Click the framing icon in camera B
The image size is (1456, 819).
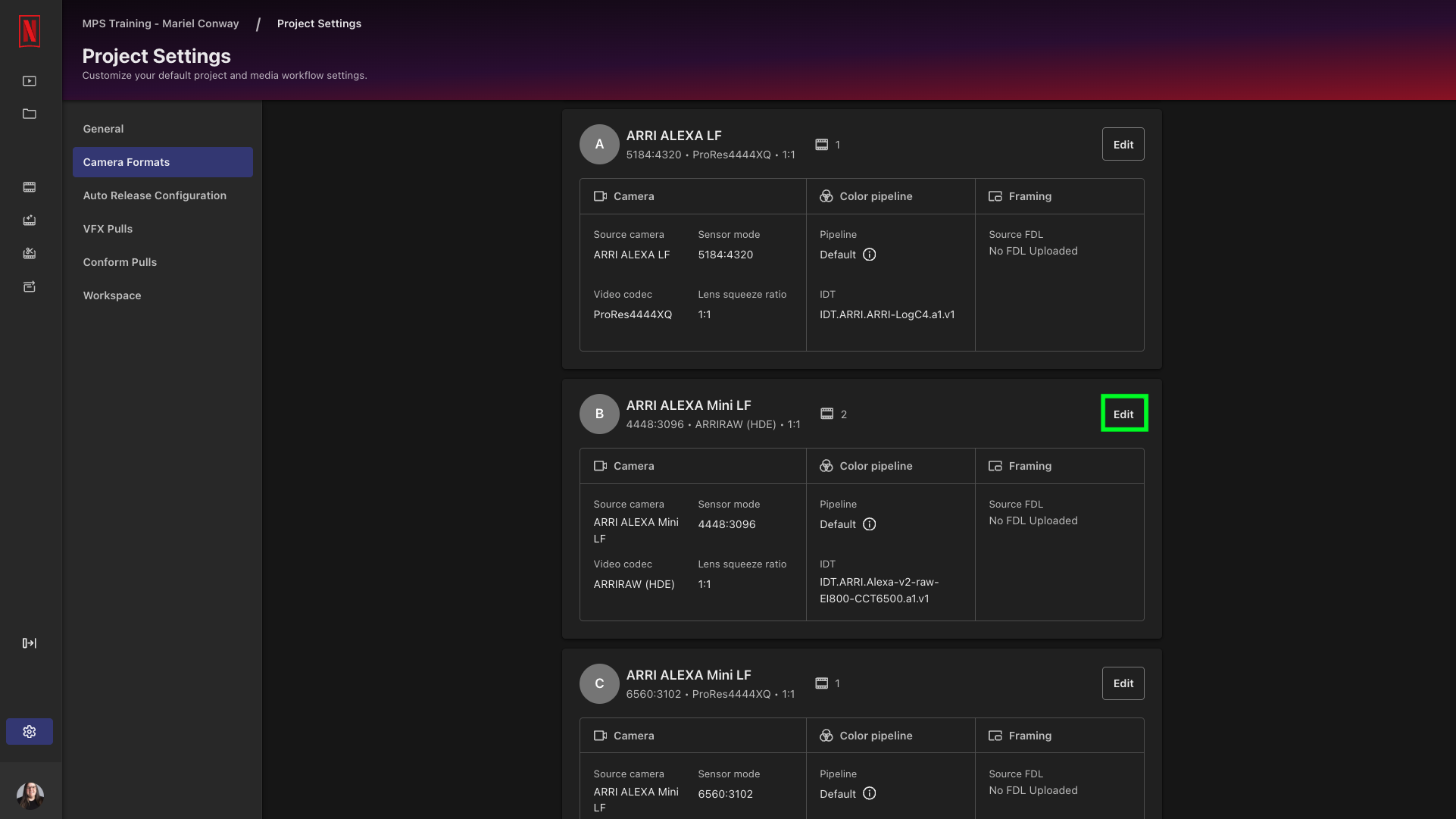995,466
